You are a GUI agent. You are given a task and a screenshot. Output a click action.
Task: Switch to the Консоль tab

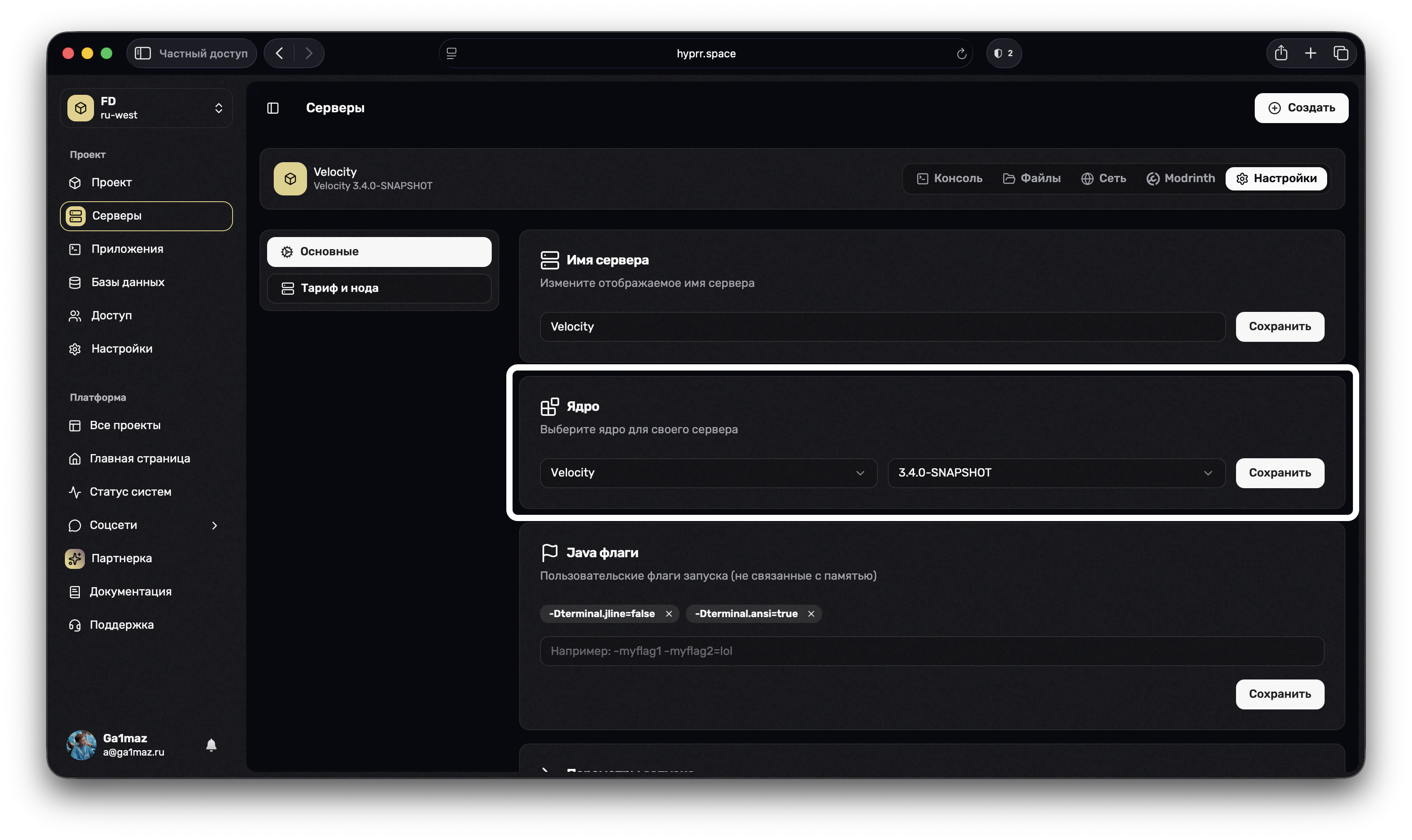click(x=949, y=179)
